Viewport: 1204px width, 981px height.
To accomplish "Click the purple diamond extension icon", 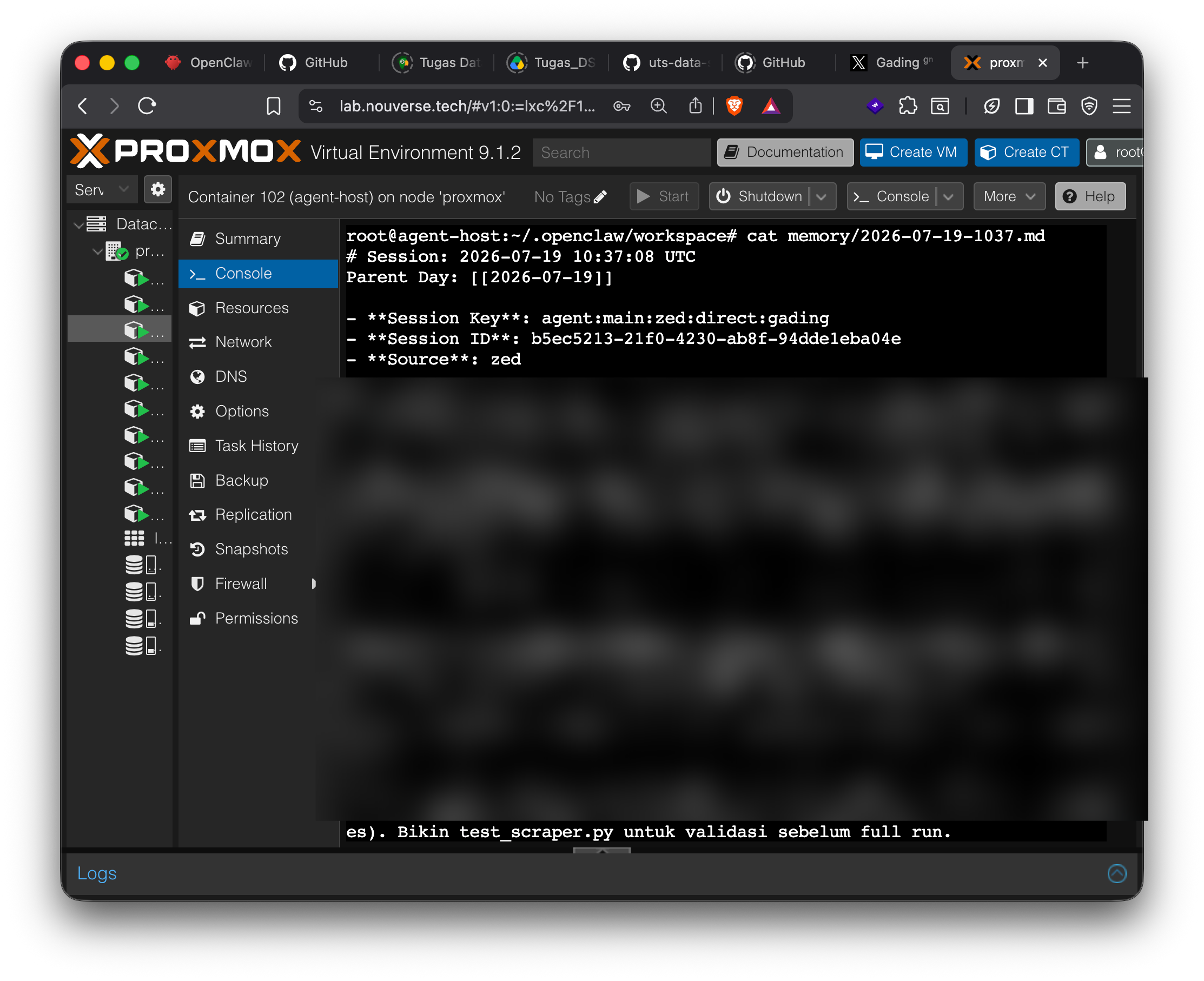I will (875, 105).
